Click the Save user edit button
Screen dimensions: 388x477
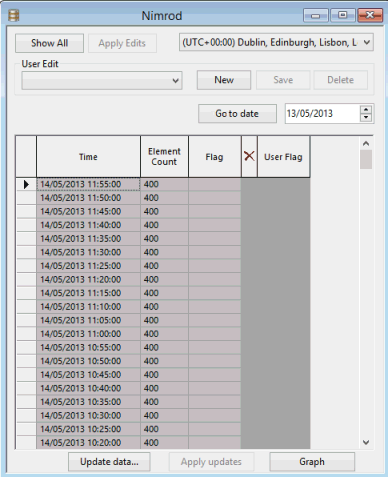(x=283, y=80)
